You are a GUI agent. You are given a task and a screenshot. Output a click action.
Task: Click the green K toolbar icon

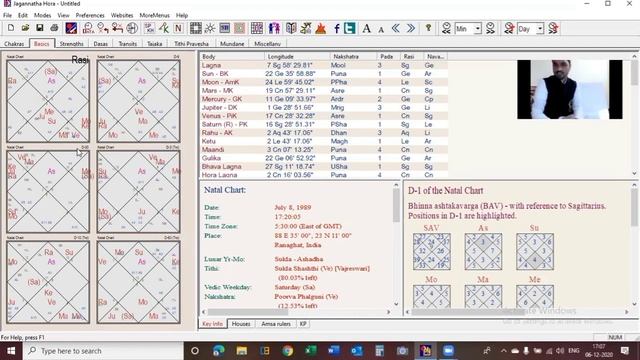click(x=164, y=28)
